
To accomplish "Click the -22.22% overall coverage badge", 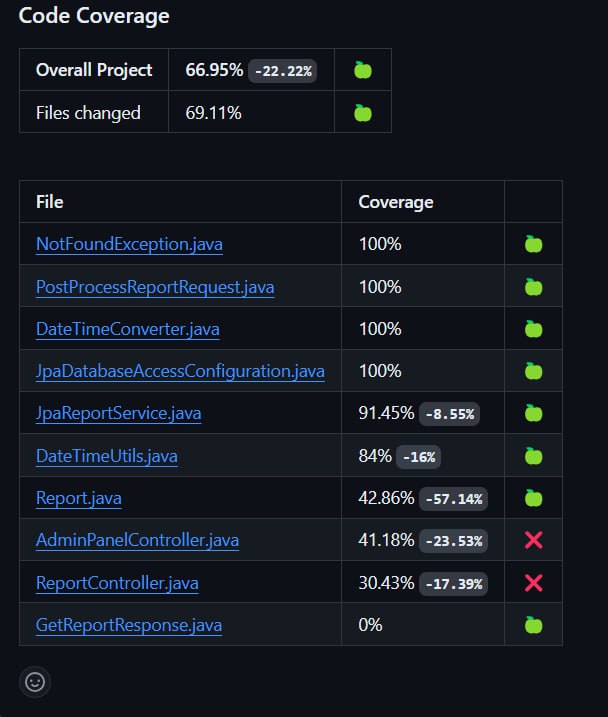I will pyautogui.click(x=283, y=71).
